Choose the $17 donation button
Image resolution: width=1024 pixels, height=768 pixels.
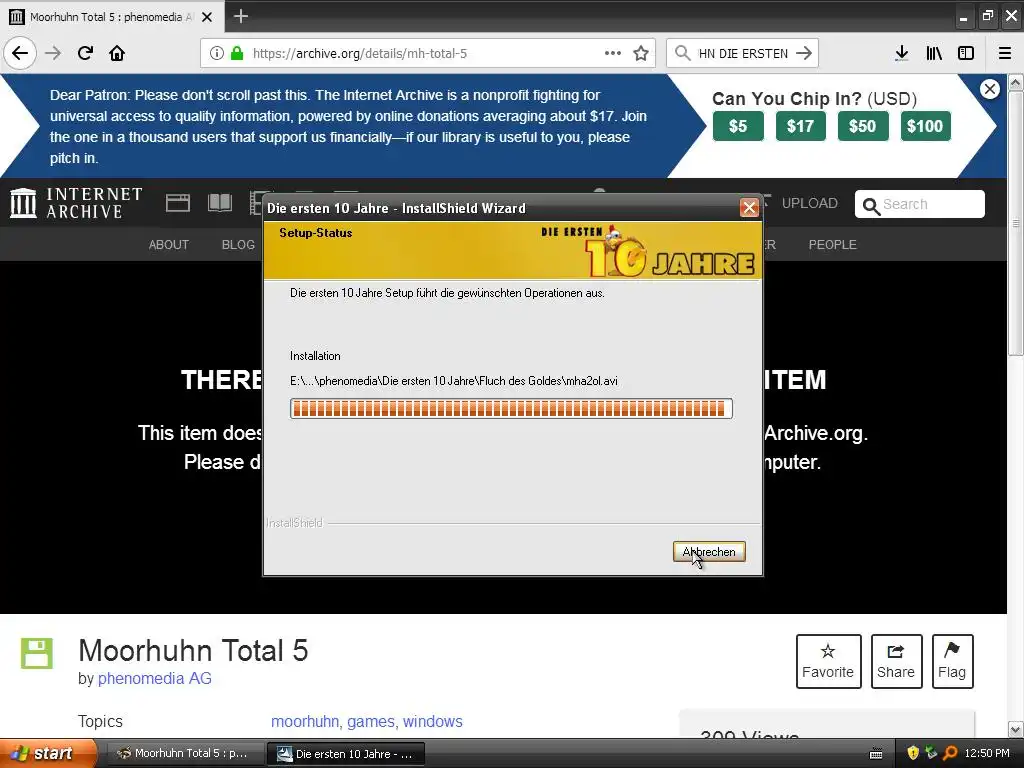pyautogui.click(x=801, y=126)
